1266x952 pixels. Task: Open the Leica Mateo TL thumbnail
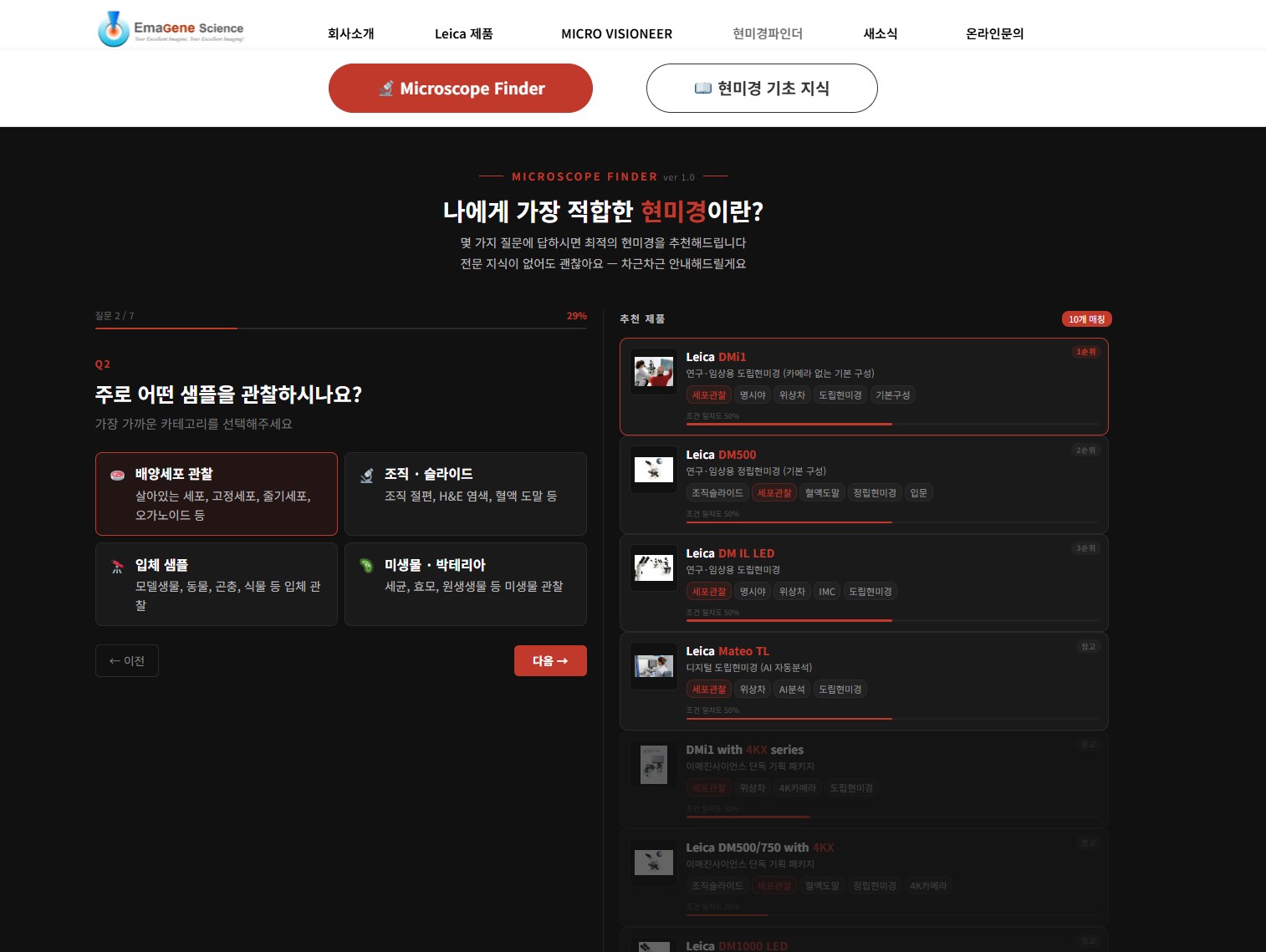pyautogui.click(x=654, y=666)
